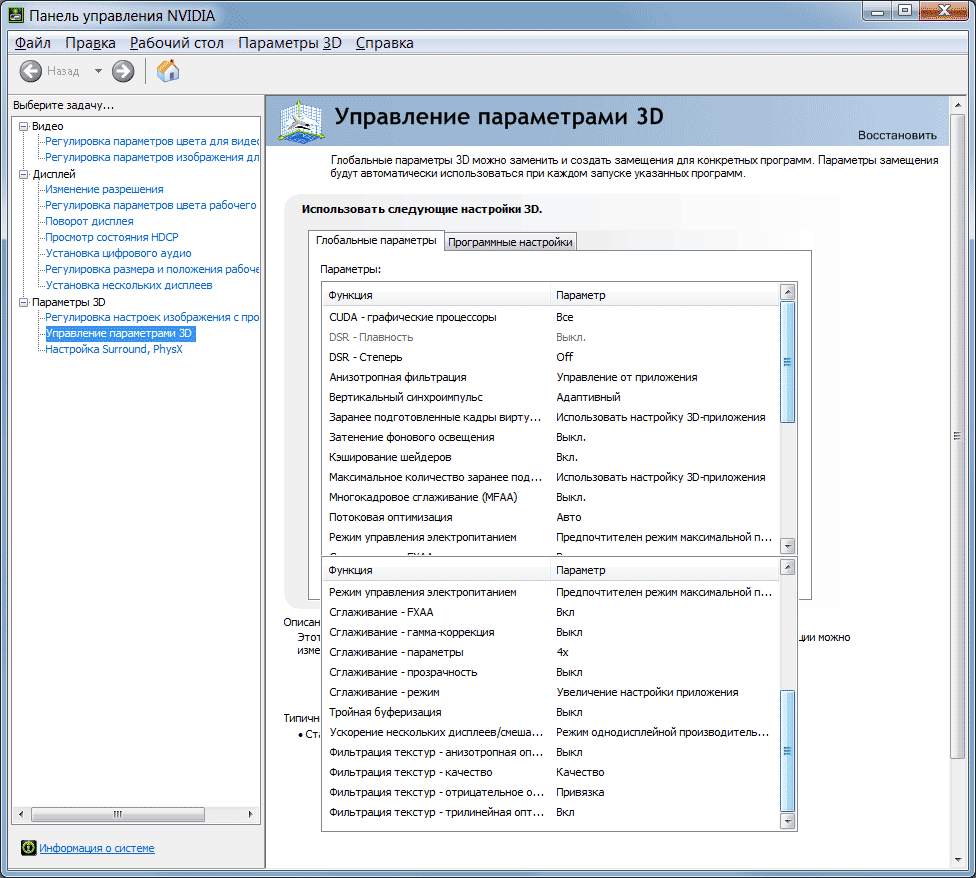Select Многокадровое сглаживание (MFAA) row

[x=551, y=497]
